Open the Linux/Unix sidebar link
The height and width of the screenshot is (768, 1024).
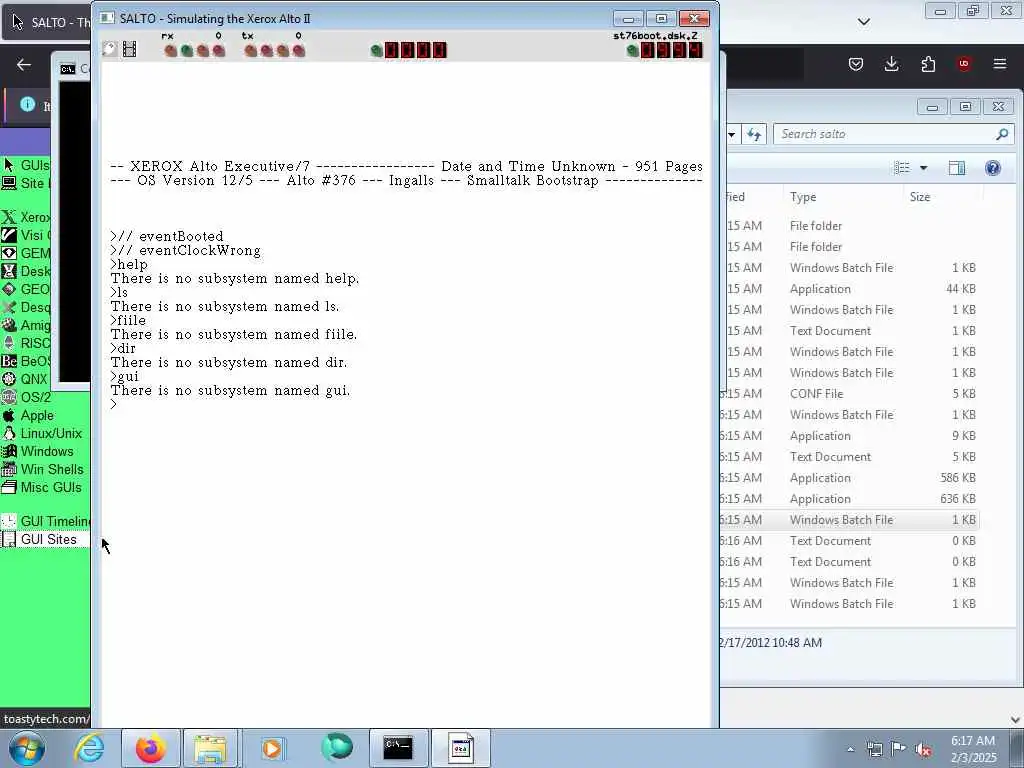coord(51,433)
